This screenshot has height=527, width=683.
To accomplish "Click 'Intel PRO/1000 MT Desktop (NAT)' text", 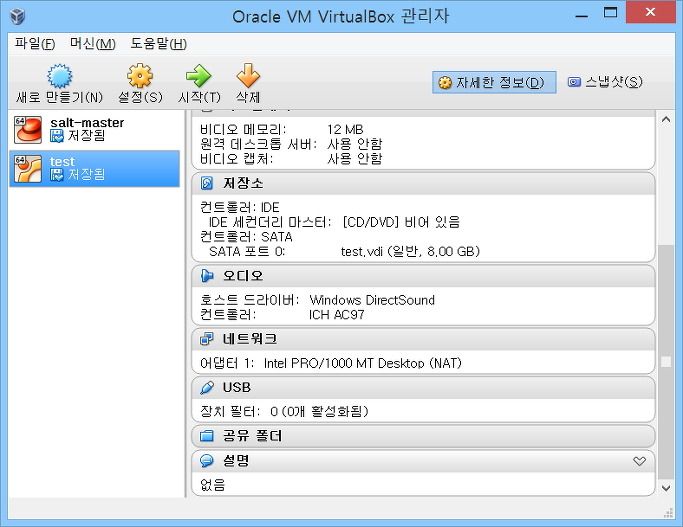I will (363, 363).
